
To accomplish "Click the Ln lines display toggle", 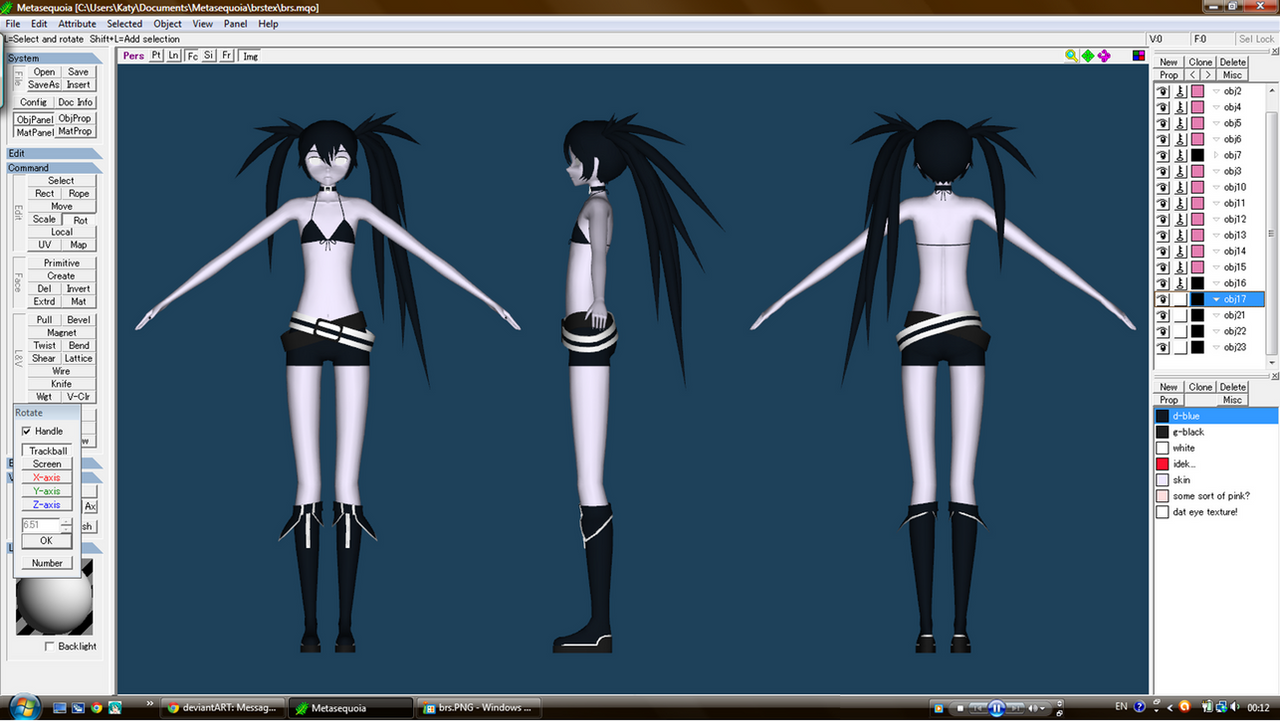I will (174, 56).
